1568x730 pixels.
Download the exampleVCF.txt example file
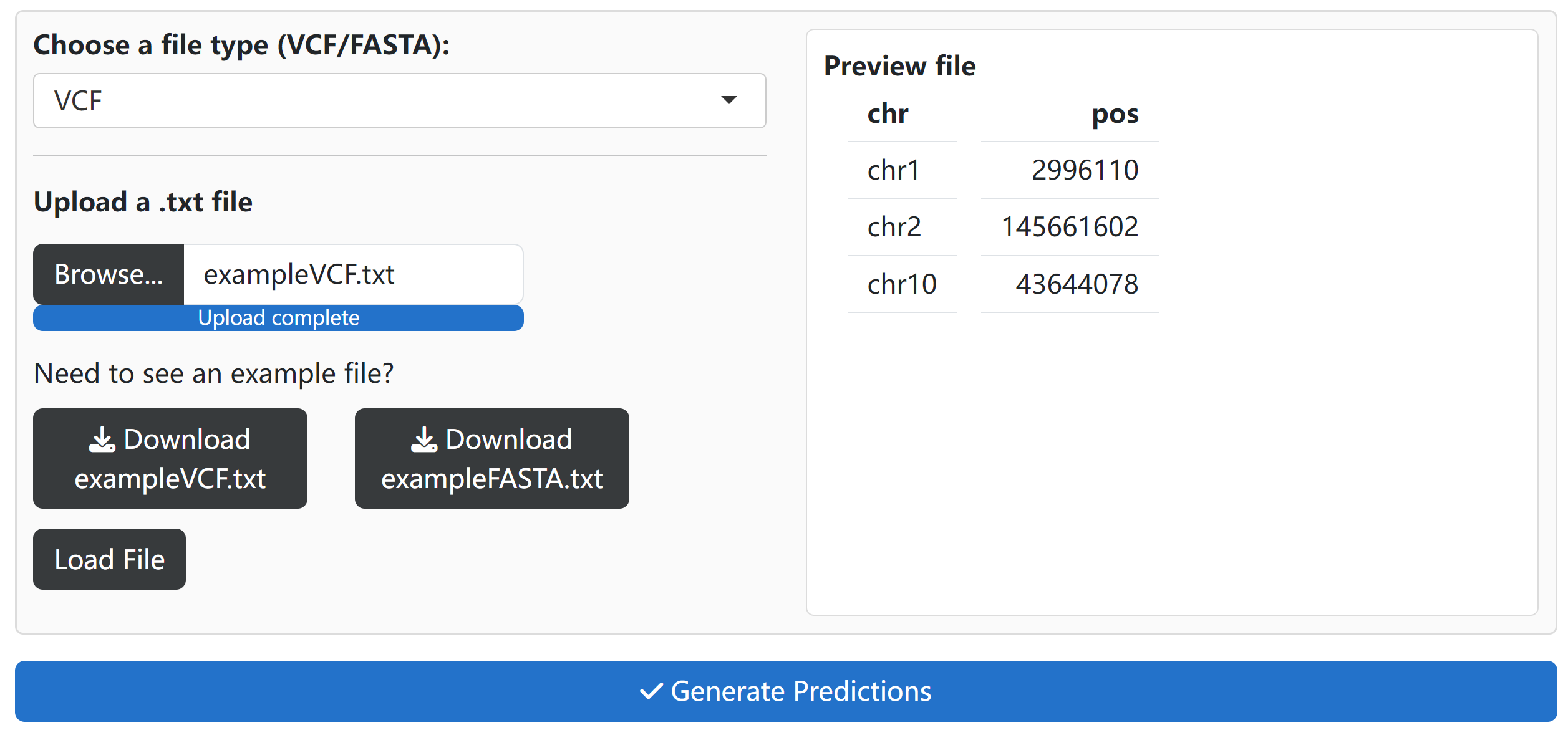[x=170, y=459]
